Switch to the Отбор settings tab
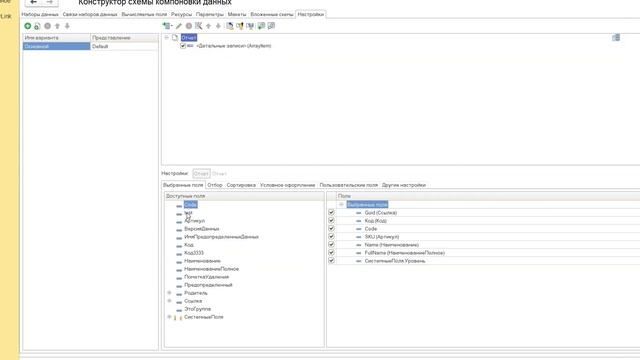This screenshot has width=640, height=360. [x=215, y=185]
